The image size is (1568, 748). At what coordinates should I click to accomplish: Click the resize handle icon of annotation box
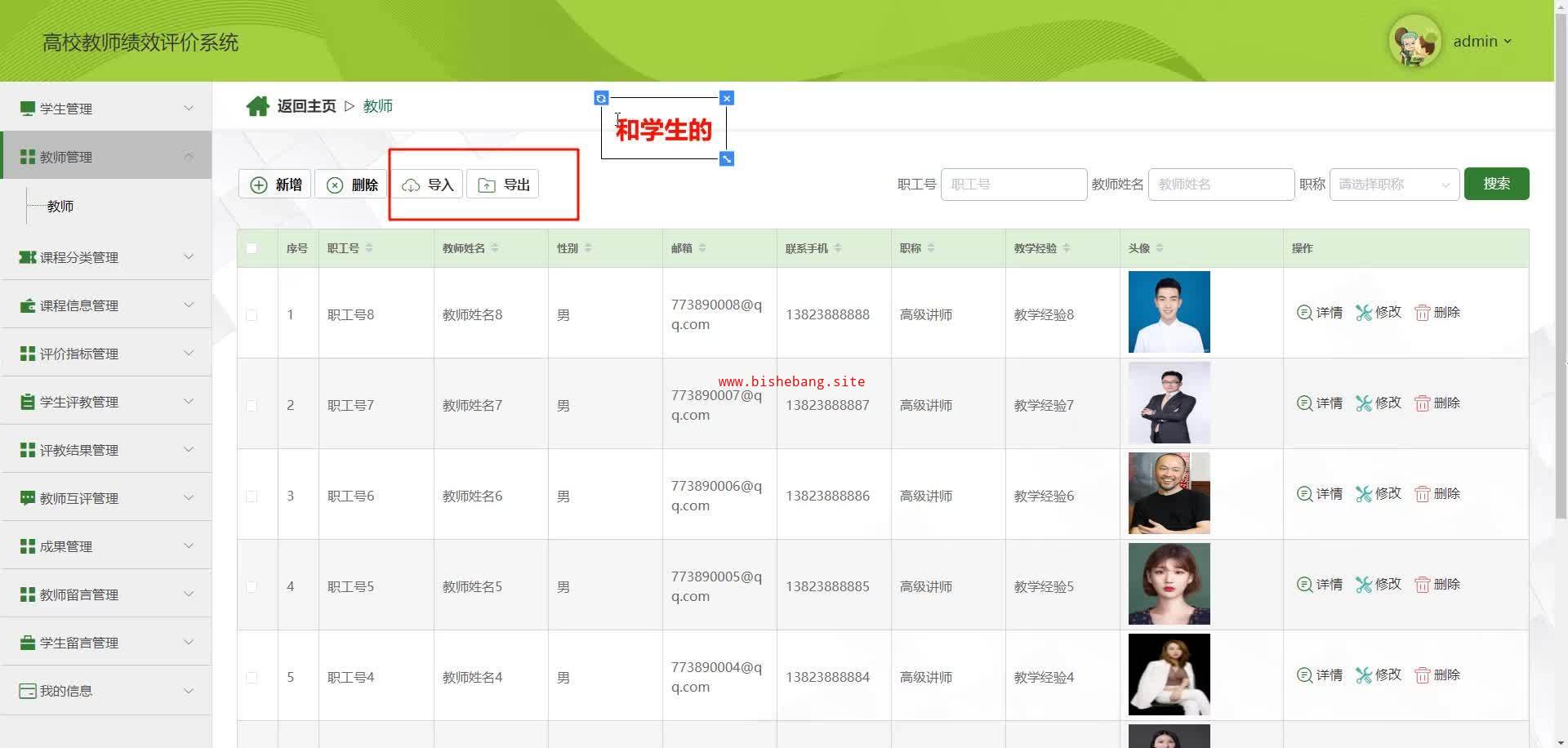tap(726, 158)
